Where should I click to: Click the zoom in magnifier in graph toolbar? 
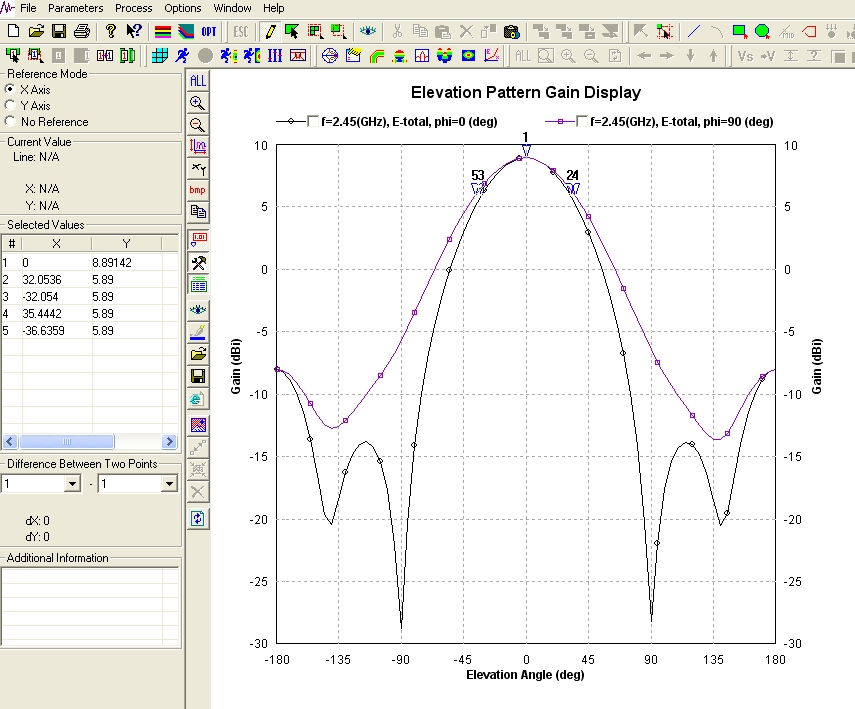(x=198, y=103)
